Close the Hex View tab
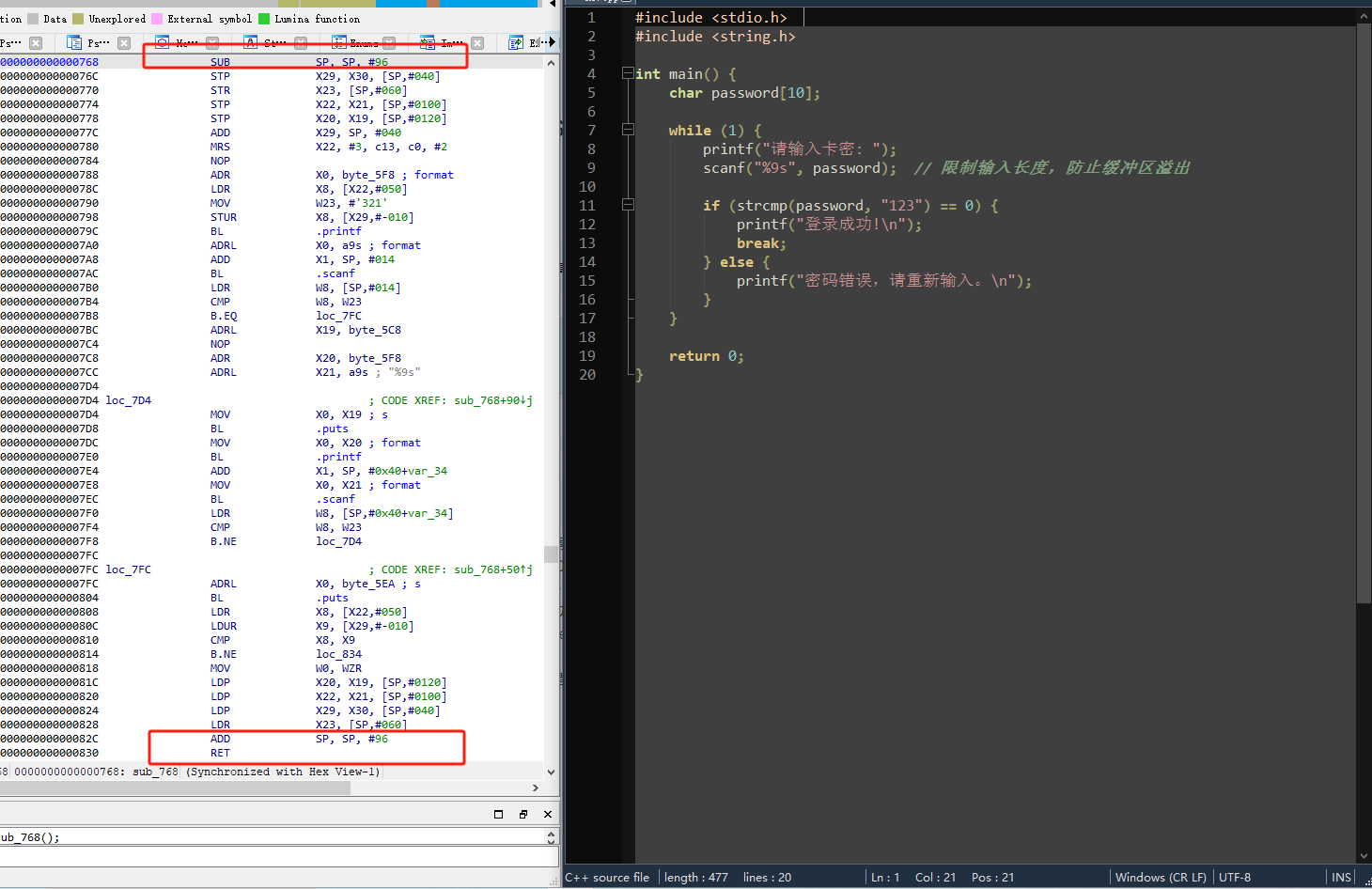Viewport: 1372px width, 889px height. pos(212,43)
